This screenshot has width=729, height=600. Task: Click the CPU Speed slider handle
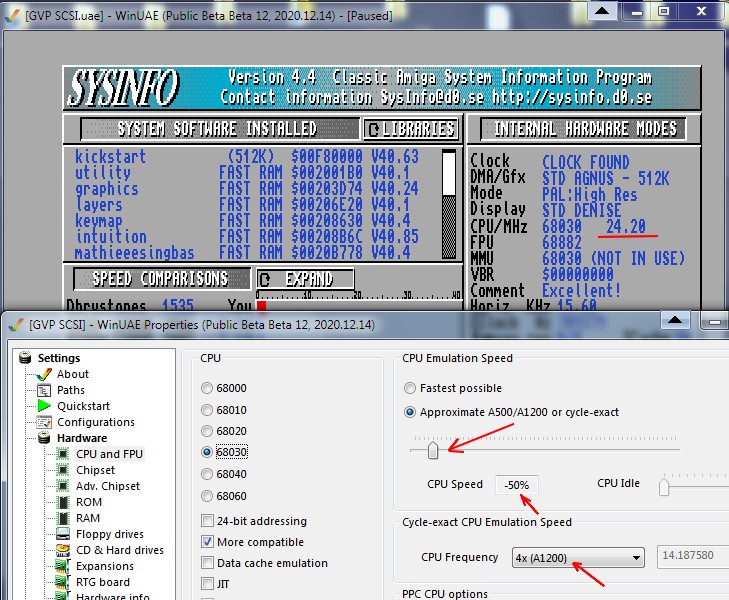(433, 451)
